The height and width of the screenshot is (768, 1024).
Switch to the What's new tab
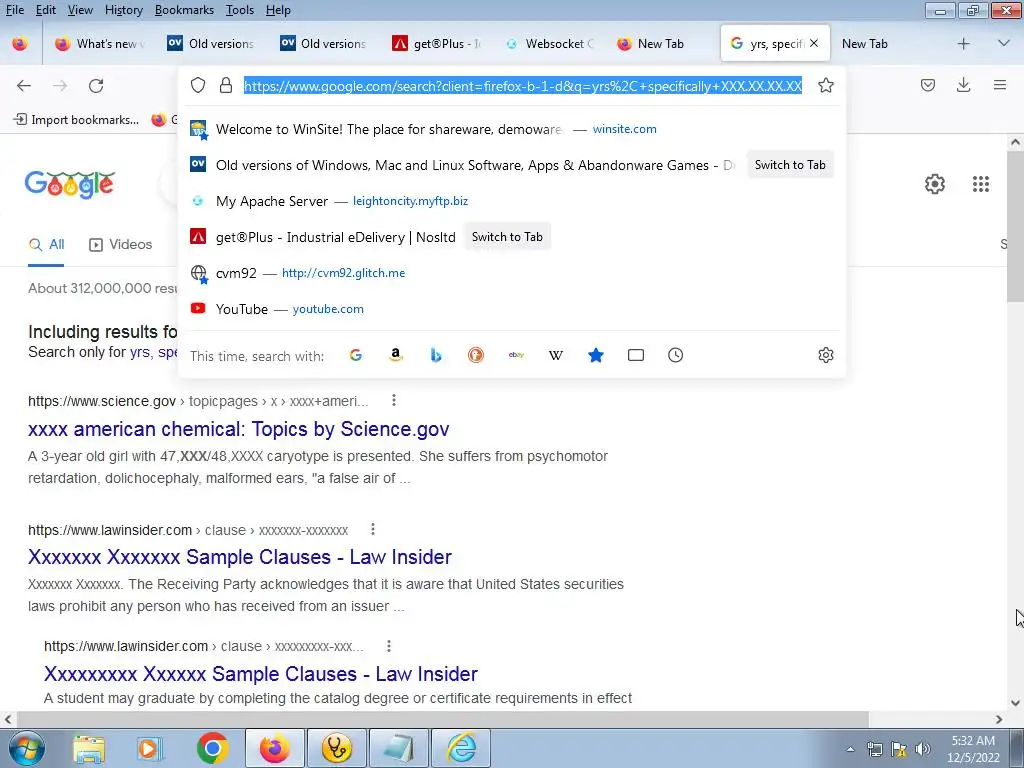pyautogui.click(x=100, y=44)
